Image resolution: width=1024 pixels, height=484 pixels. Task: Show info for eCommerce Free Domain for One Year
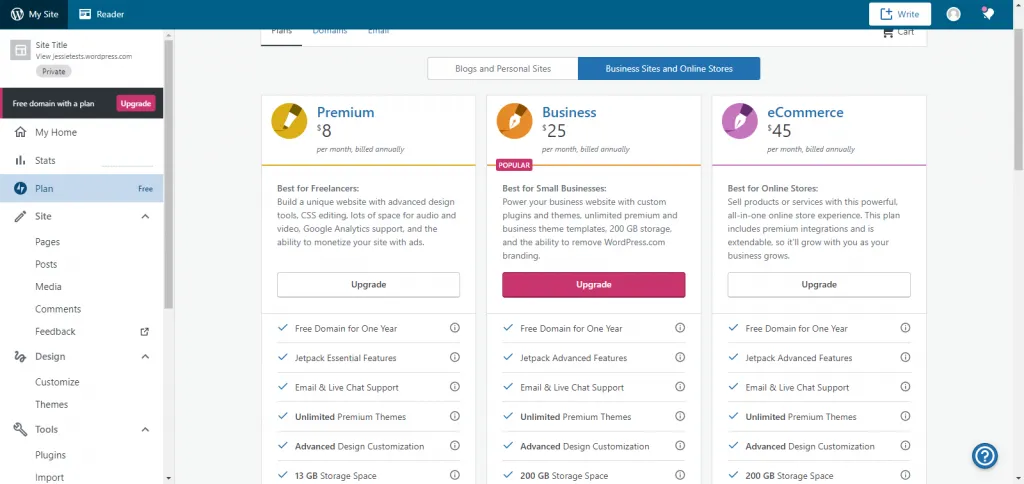(905, 328)
